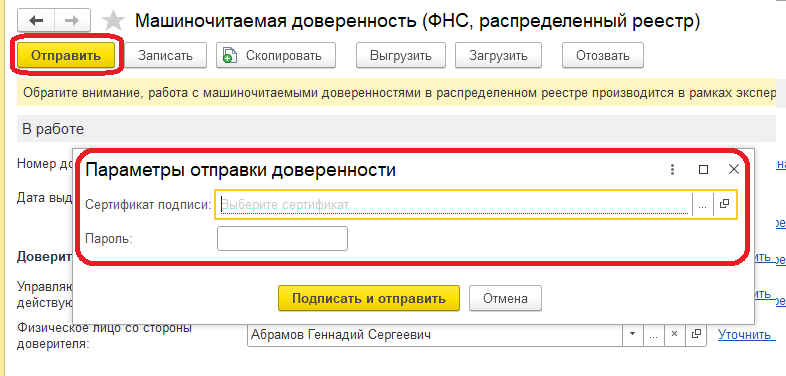Click the Выгрузить button
Viewport: 786px width, 376px height.
[x=401, y=55]
